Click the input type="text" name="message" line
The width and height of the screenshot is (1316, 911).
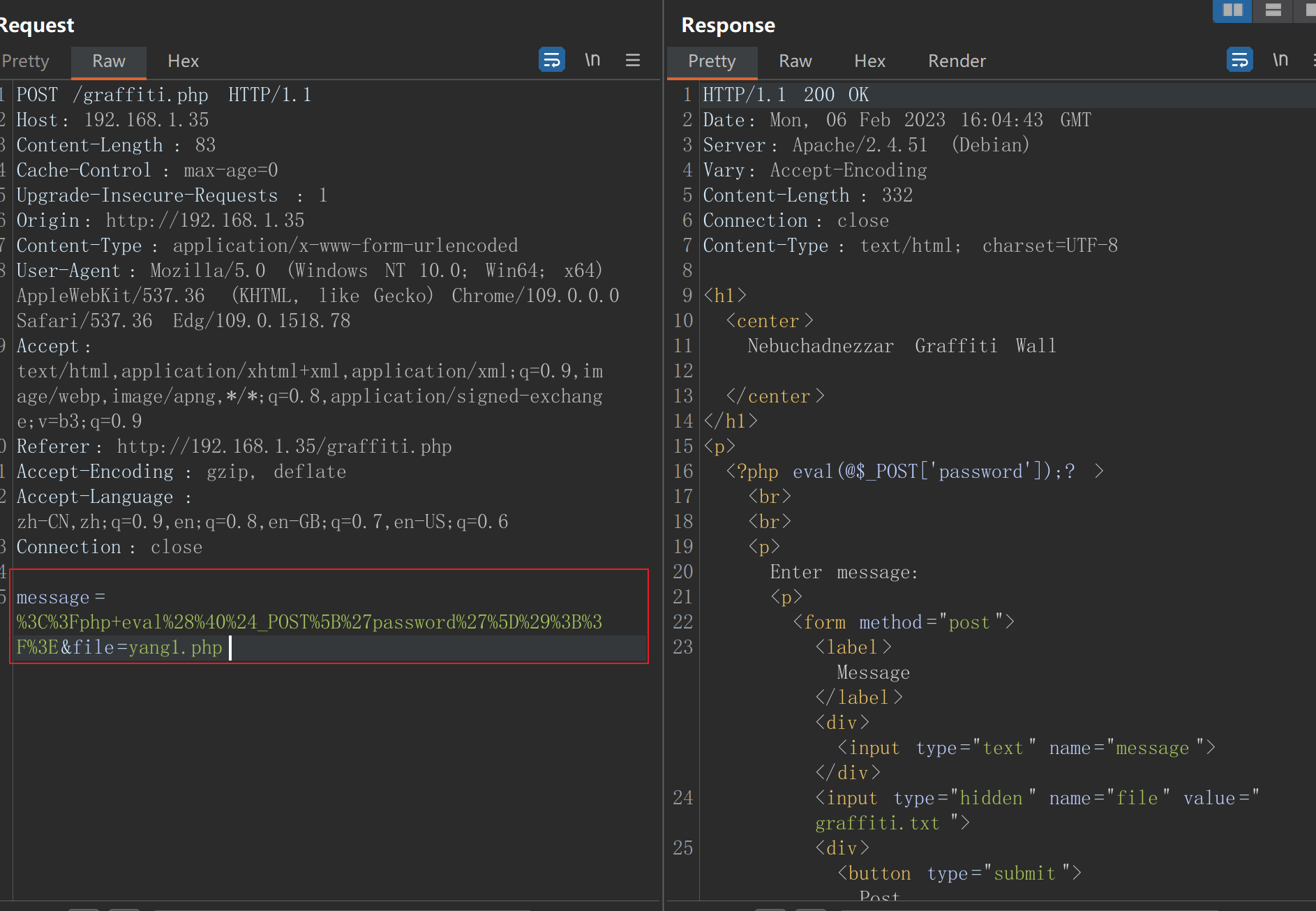point(1026,748)
